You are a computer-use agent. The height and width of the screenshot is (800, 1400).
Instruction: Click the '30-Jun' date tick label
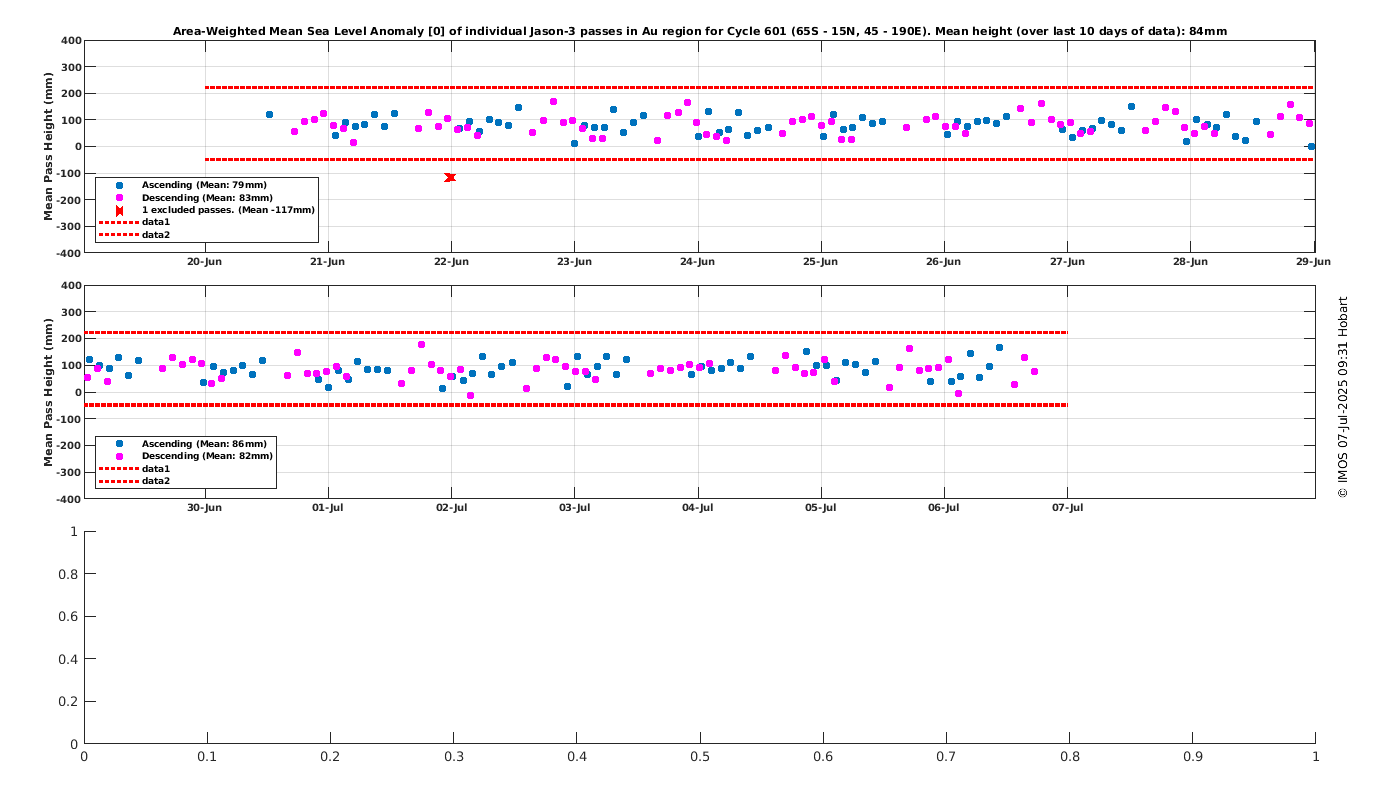[x=205, y=507]
